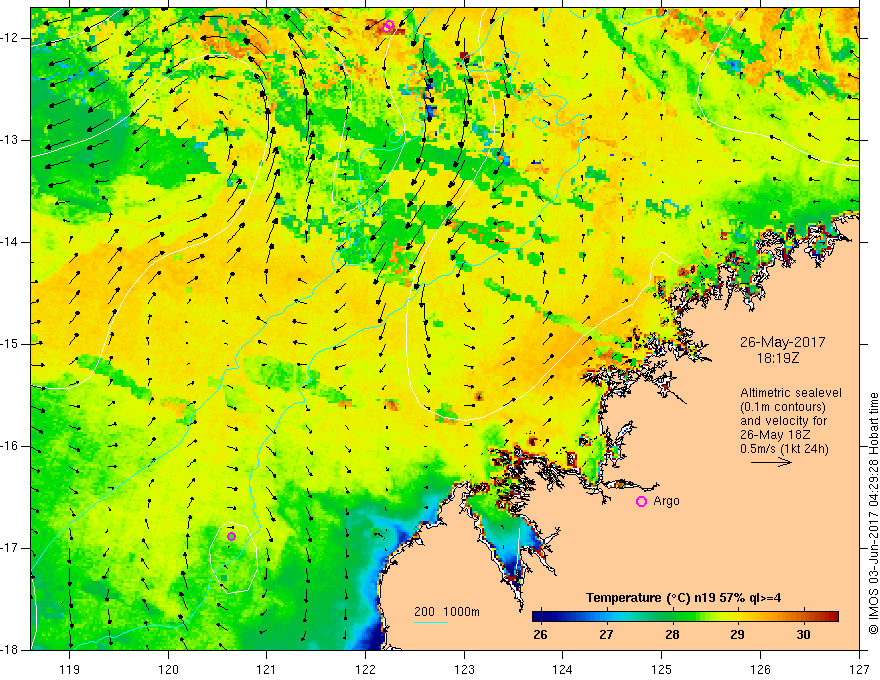This screenshot has width=880, height=680.
Task: Click the colorbar tick label '29'
Action: 737,635
